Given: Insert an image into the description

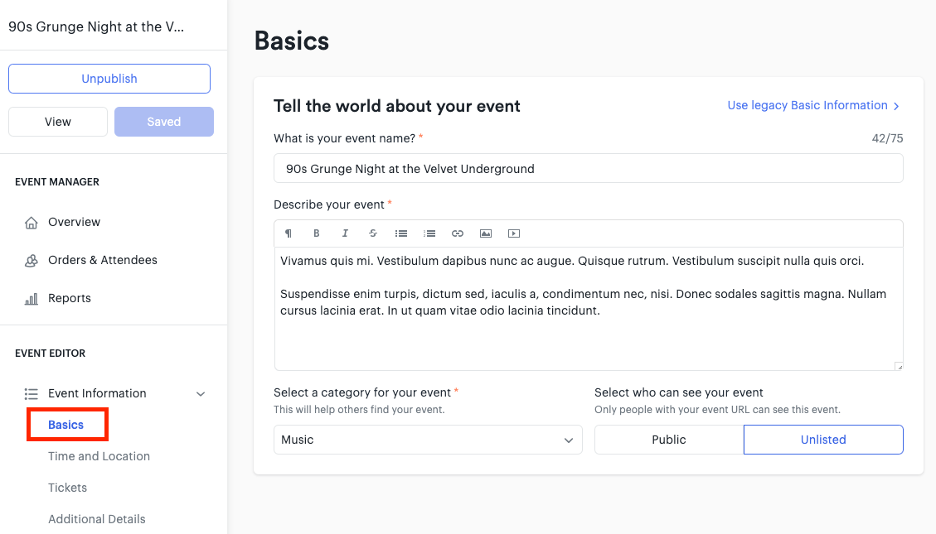Looking at the screenshot, I should tap(486, 233).
